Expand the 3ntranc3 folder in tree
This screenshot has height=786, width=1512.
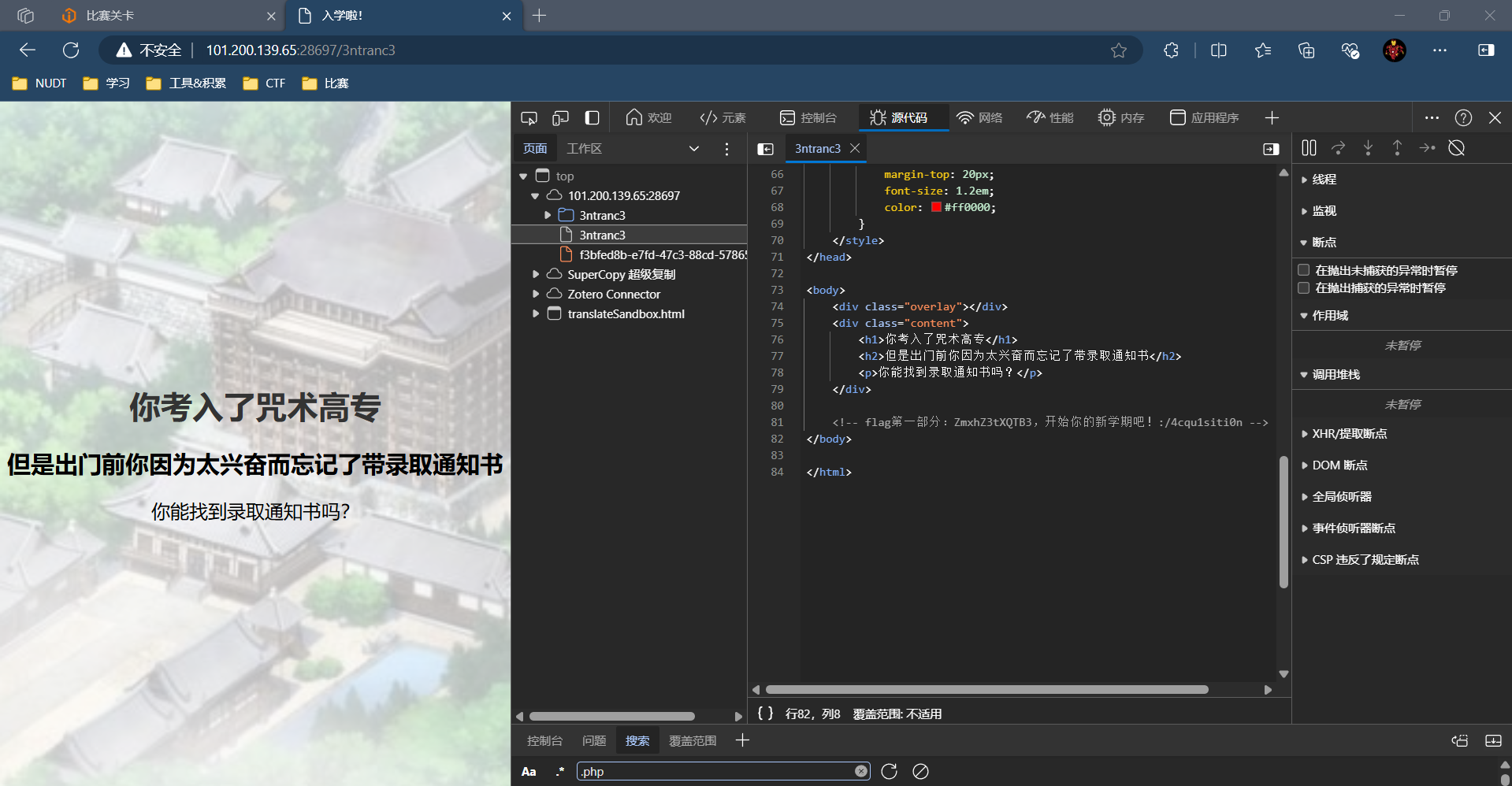point(548,216)
